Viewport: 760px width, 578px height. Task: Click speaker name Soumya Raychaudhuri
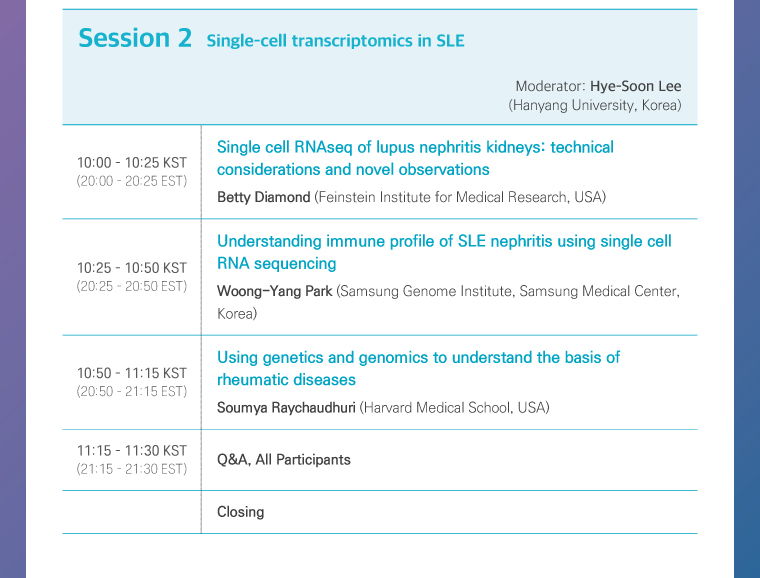[286, 407]
